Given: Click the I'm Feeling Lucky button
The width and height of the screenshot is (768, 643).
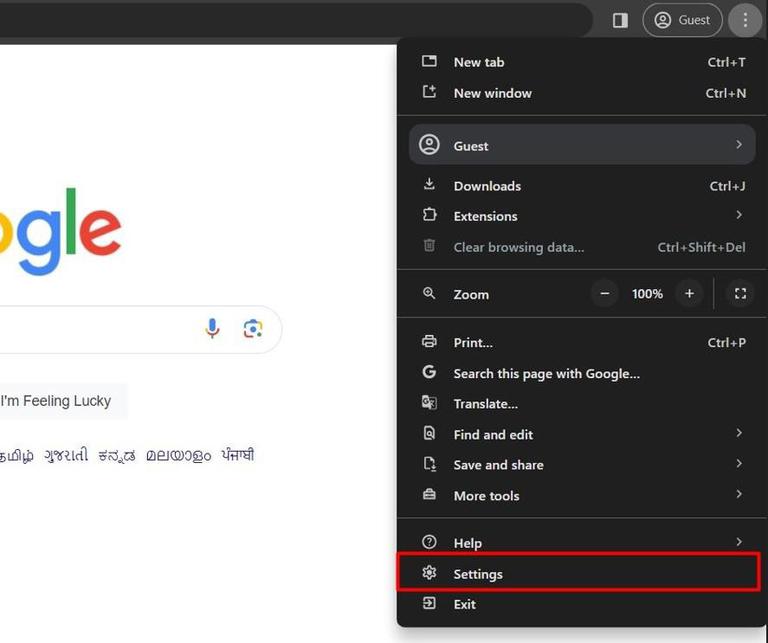Looking at the screenshot, I should point(56,401).
